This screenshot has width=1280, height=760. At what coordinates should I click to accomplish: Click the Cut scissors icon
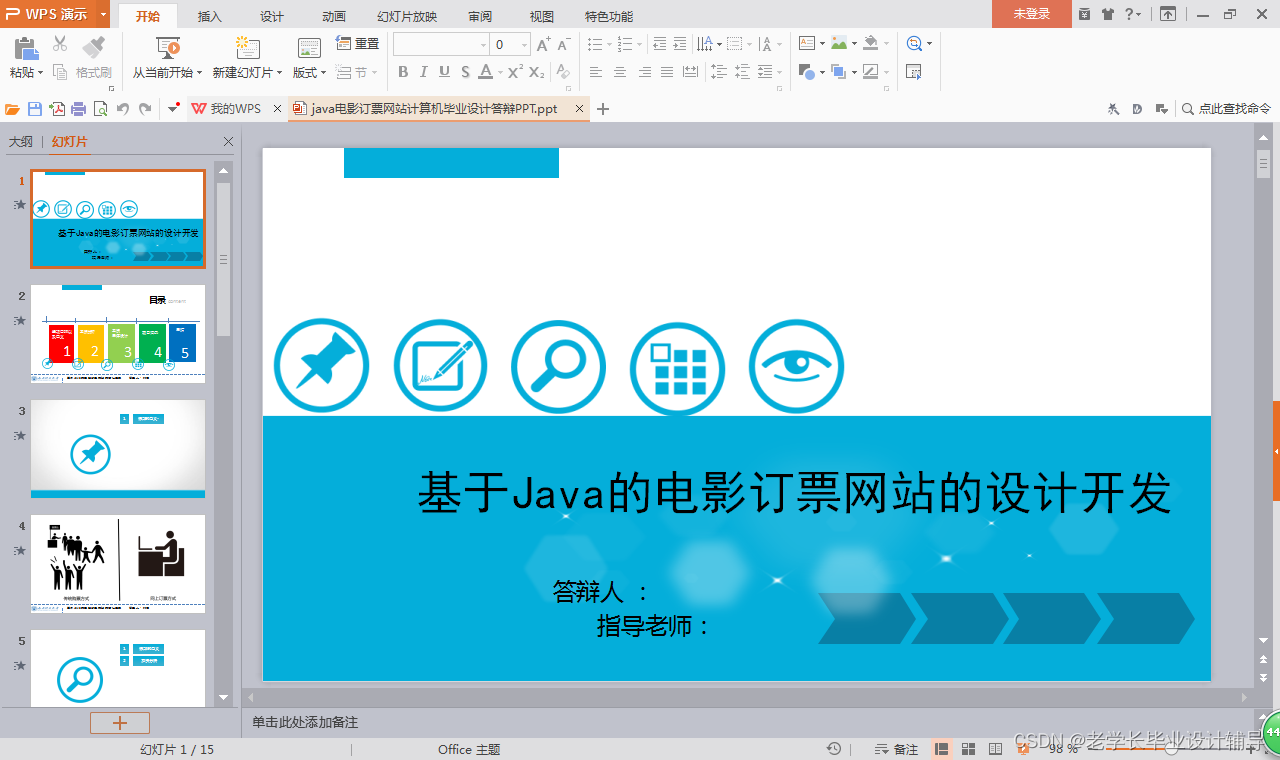point(59,44)
